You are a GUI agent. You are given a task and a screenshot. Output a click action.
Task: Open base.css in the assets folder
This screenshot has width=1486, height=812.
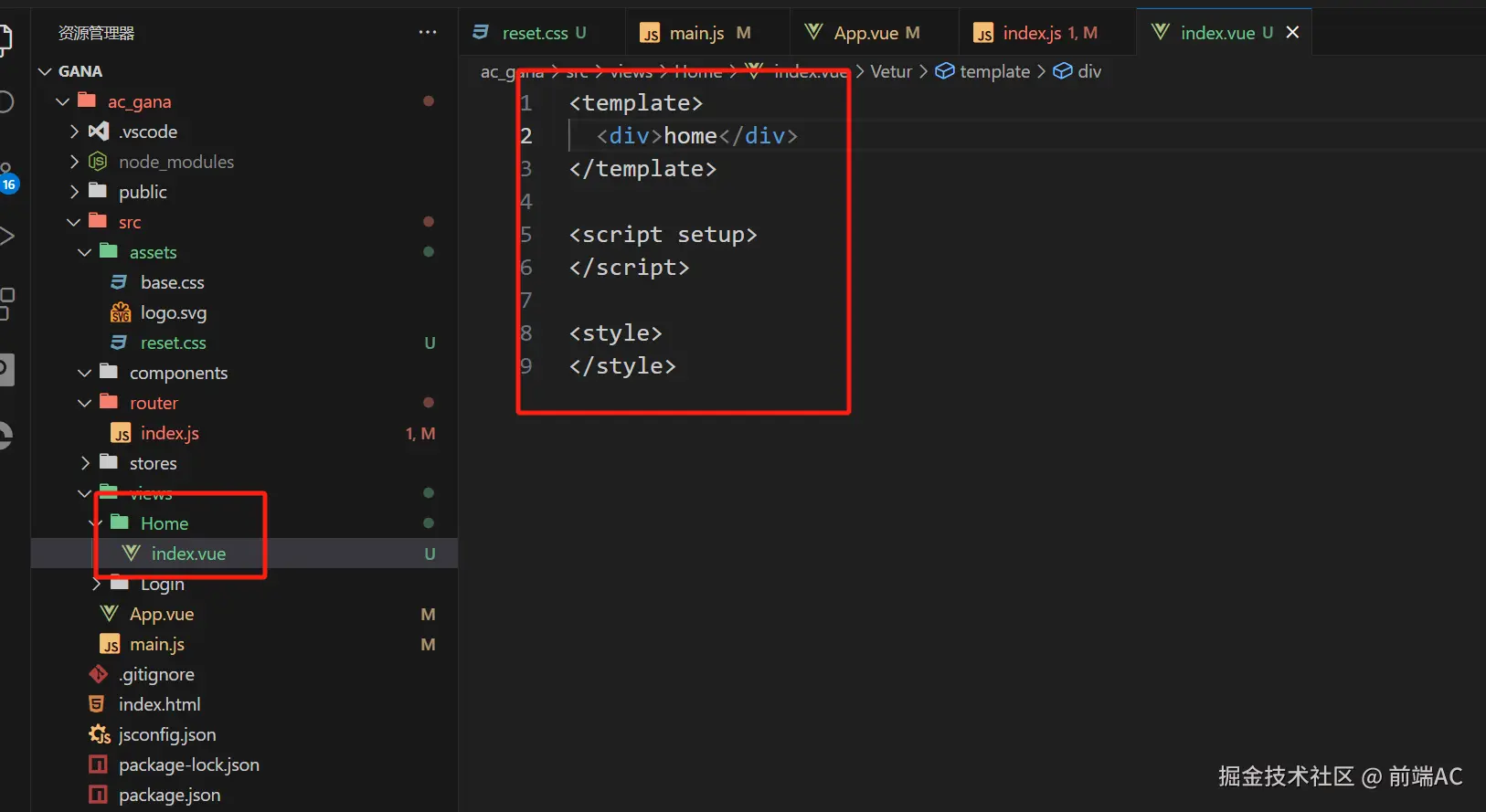pos(172,282)
